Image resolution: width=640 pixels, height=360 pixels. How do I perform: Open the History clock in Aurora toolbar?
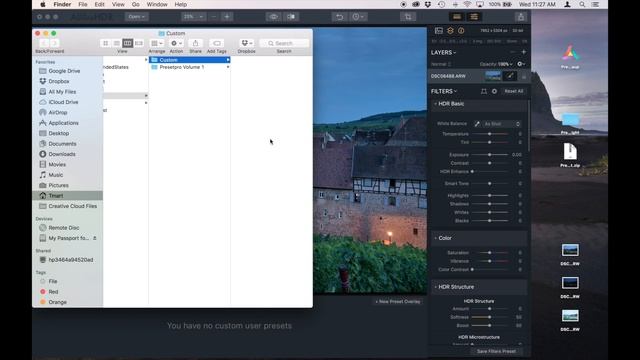(x=358, y=17)
